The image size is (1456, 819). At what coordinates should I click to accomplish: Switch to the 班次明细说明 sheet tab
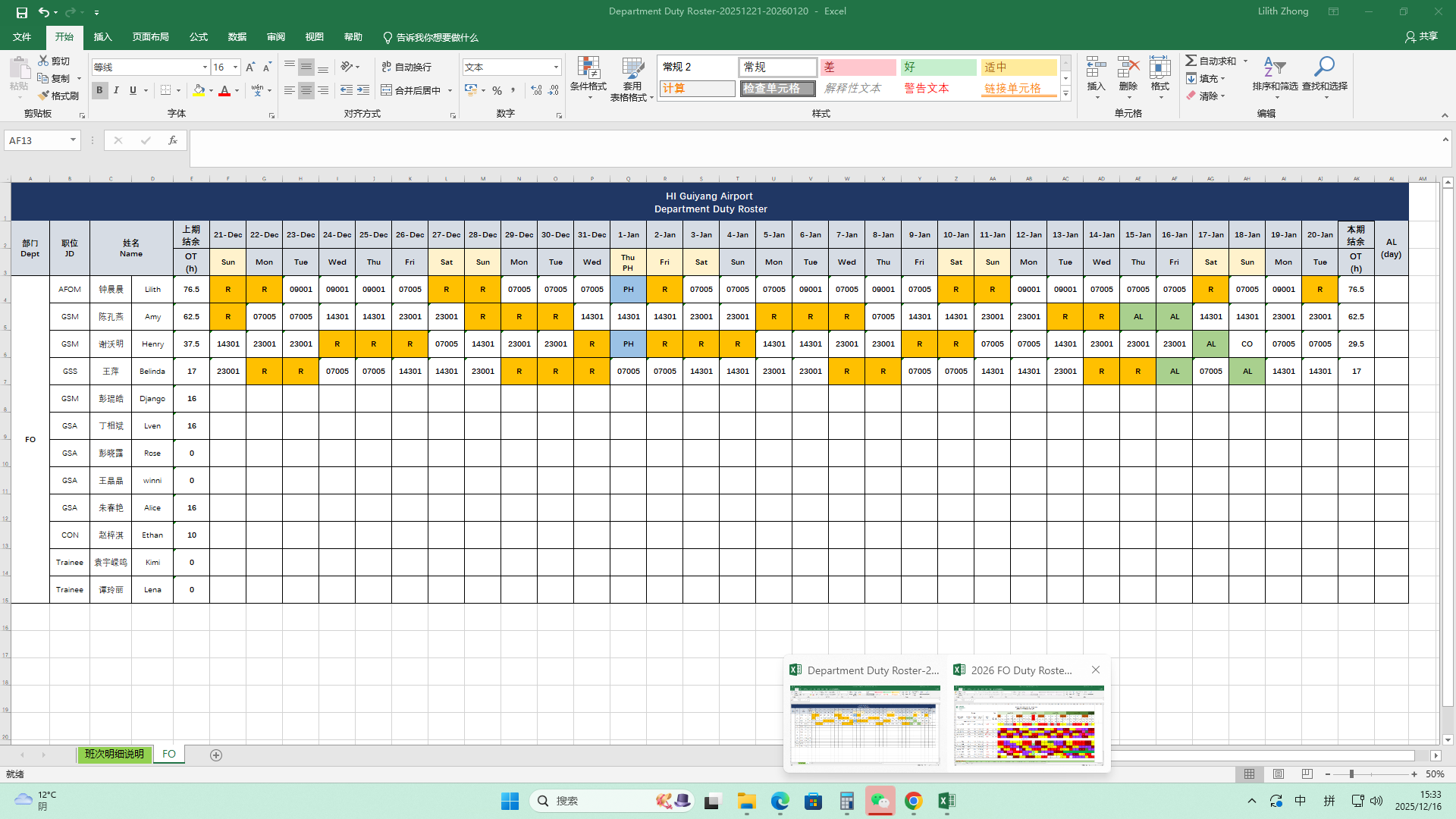pos(114,755)
